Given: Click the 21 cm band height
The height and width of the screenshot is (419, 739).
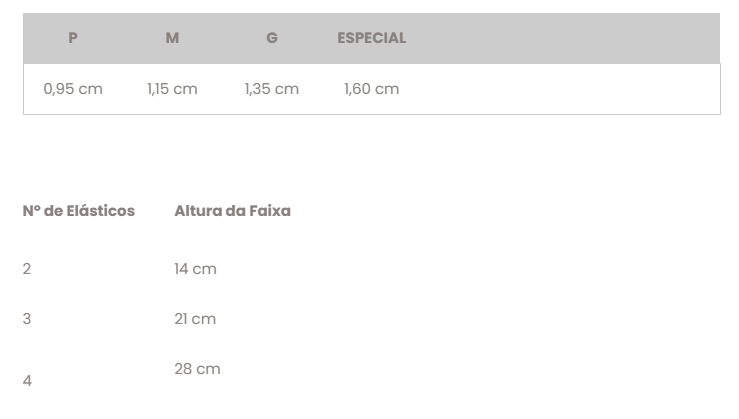Looking at the screenshot, I should pyautogui.click(x=195, y=319).
